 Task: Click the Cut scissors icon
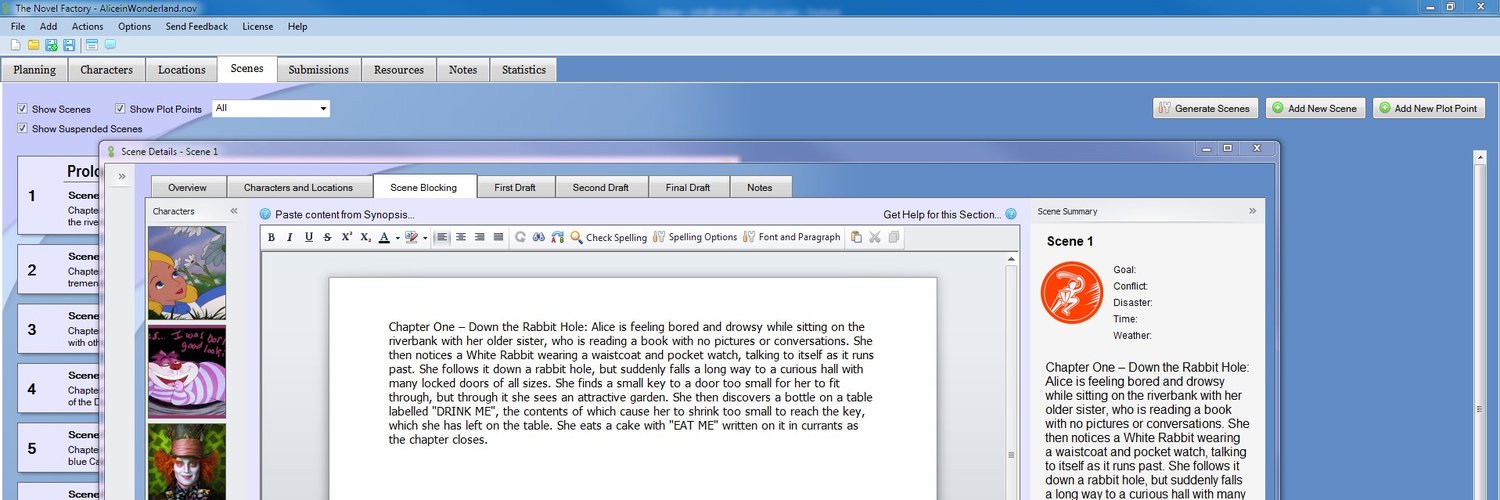coord(875,237)
